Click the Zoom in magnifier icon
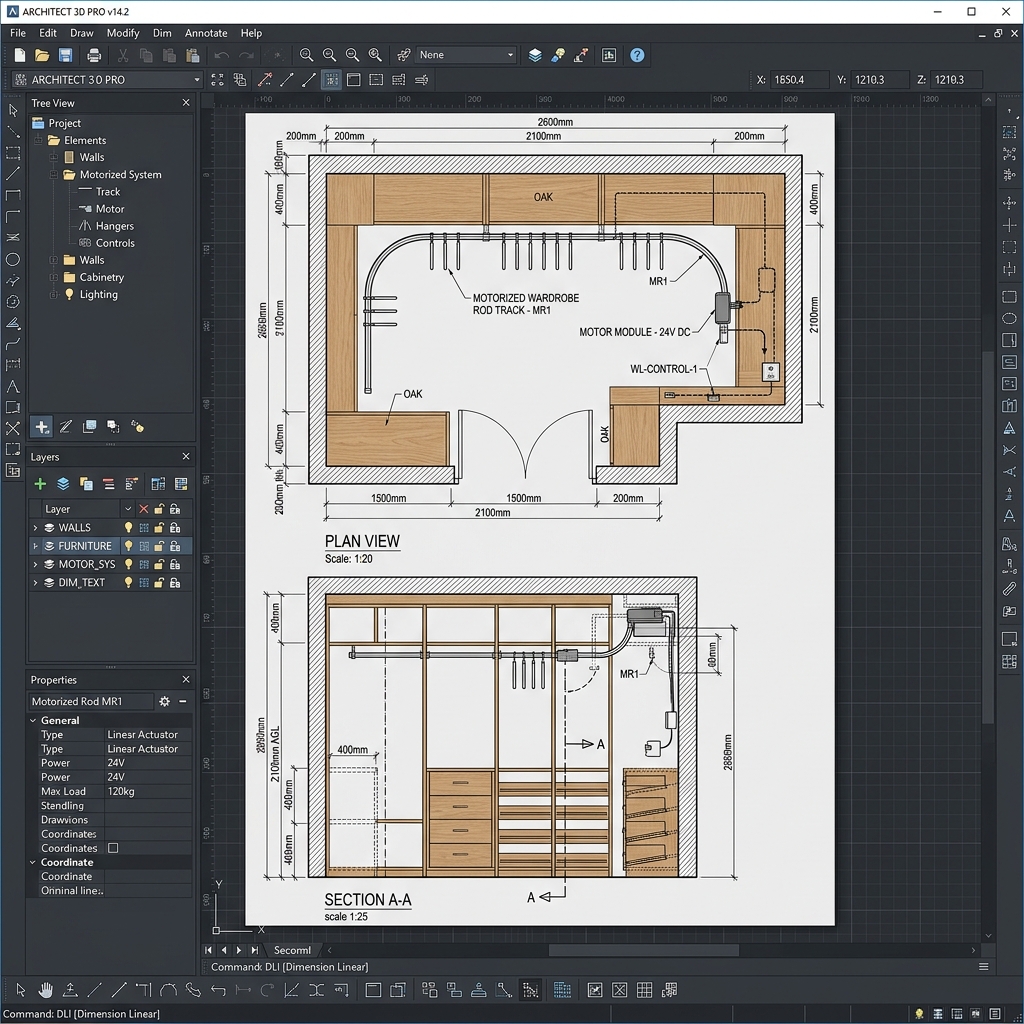 pyautogui.click(x=306, y=56)
